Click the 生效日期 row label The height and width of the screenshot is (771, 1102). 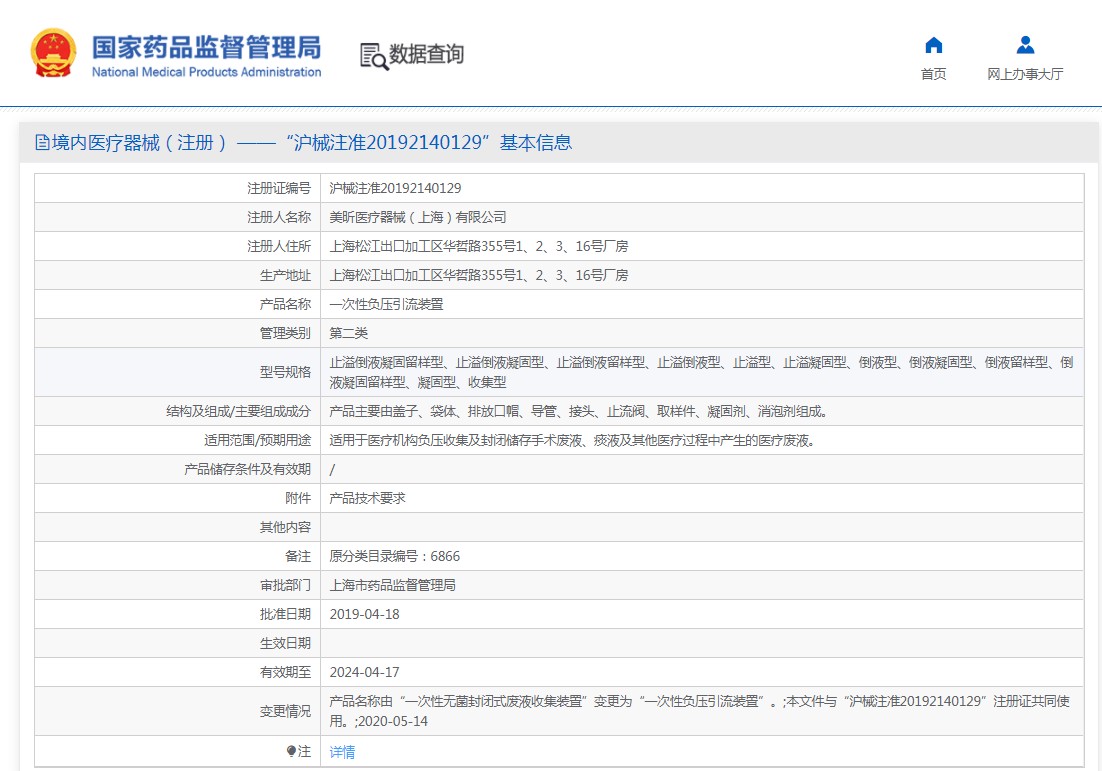[285, 643]
